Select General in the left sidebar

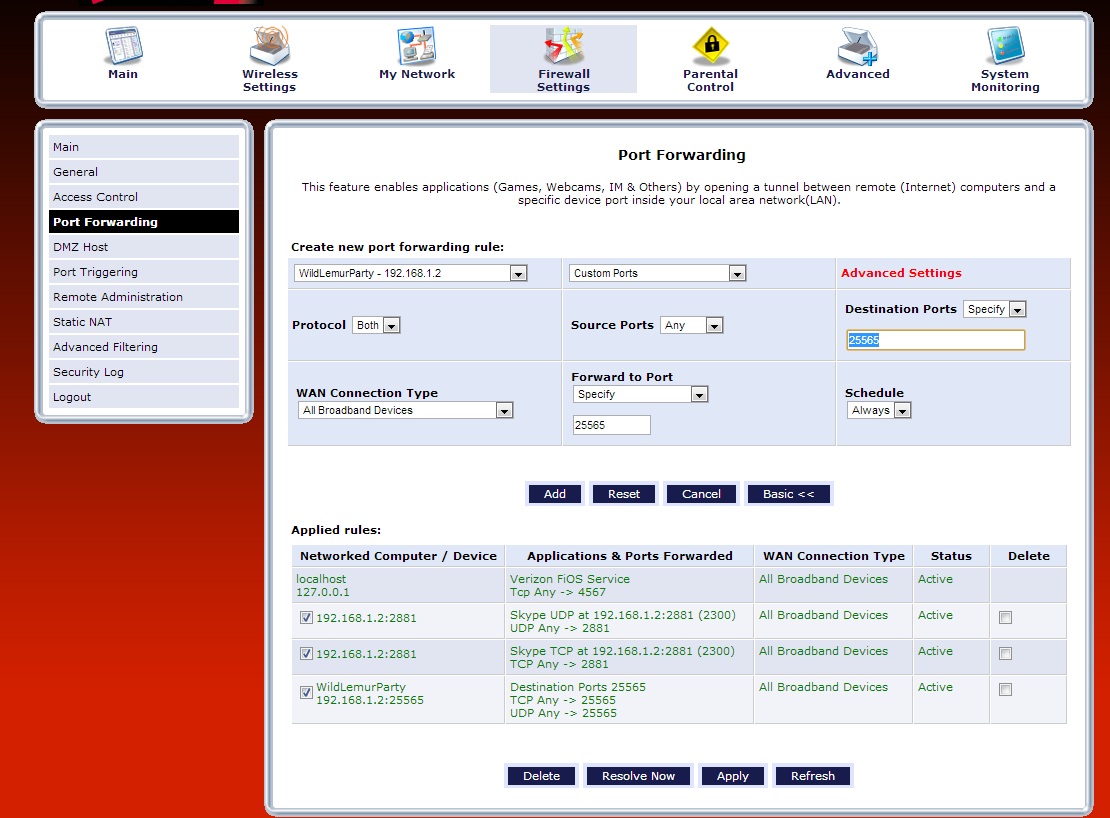[x=144, y=172]
